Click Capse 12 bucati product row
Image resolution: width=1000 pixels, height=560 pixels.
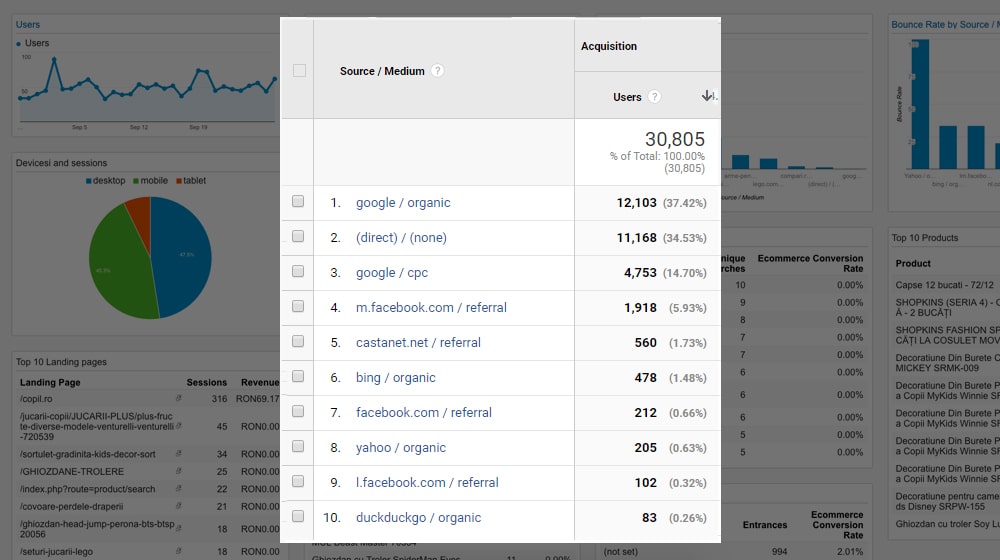coord(945,284)
